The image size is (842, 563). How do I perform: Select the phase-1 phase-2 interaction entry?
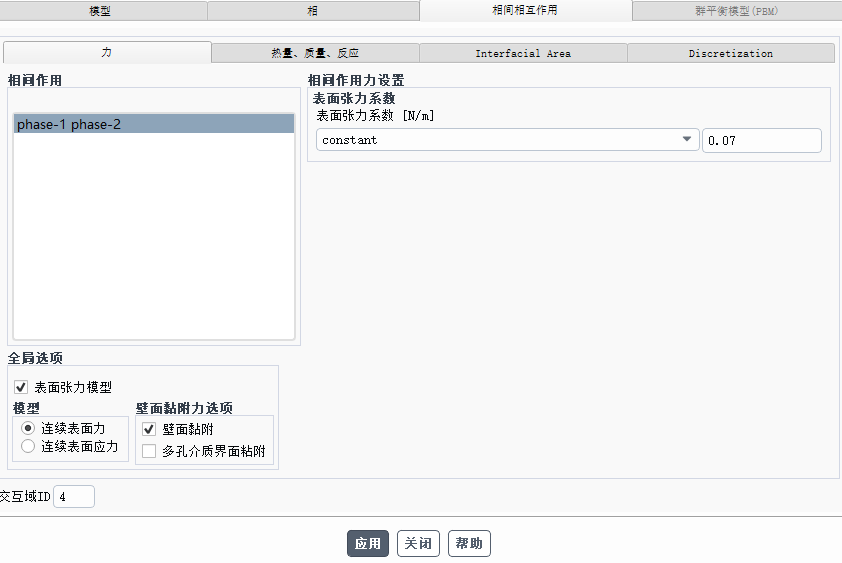154,124
